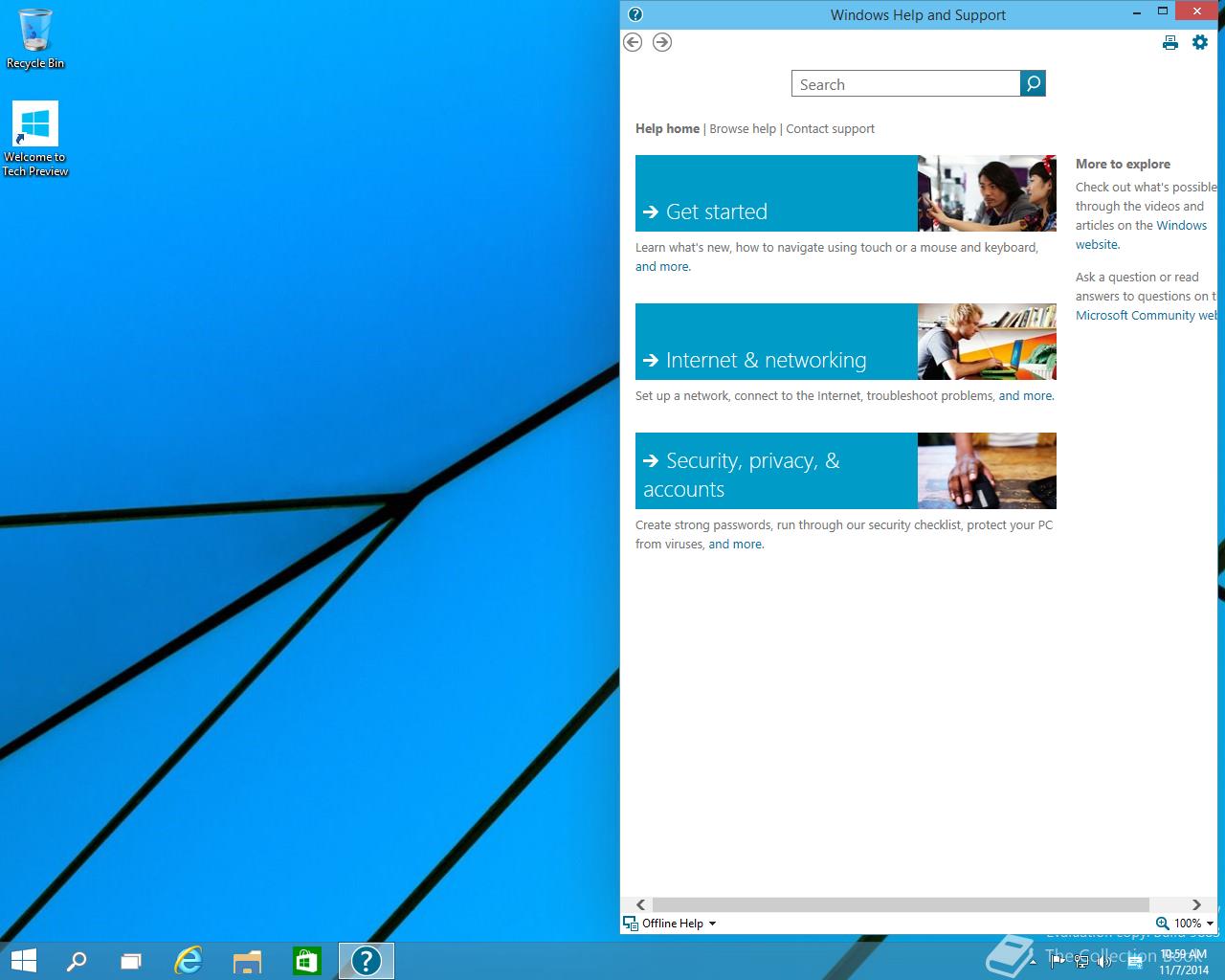Open Welcome to Tech Preview shortcut
Image resolution: width=1225 pixels, height=980 pixels.
[35, 140]
